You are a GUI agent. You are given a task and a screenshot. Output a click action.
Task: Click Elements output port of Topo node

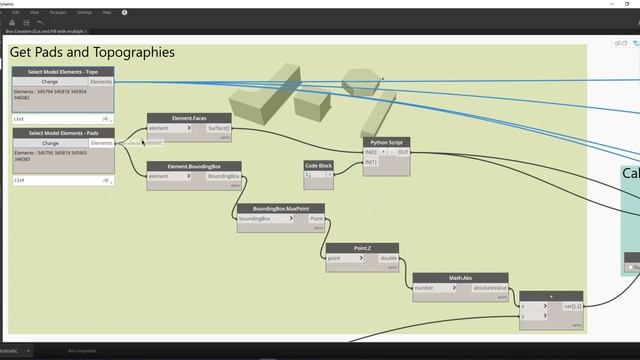click(101, 82)
